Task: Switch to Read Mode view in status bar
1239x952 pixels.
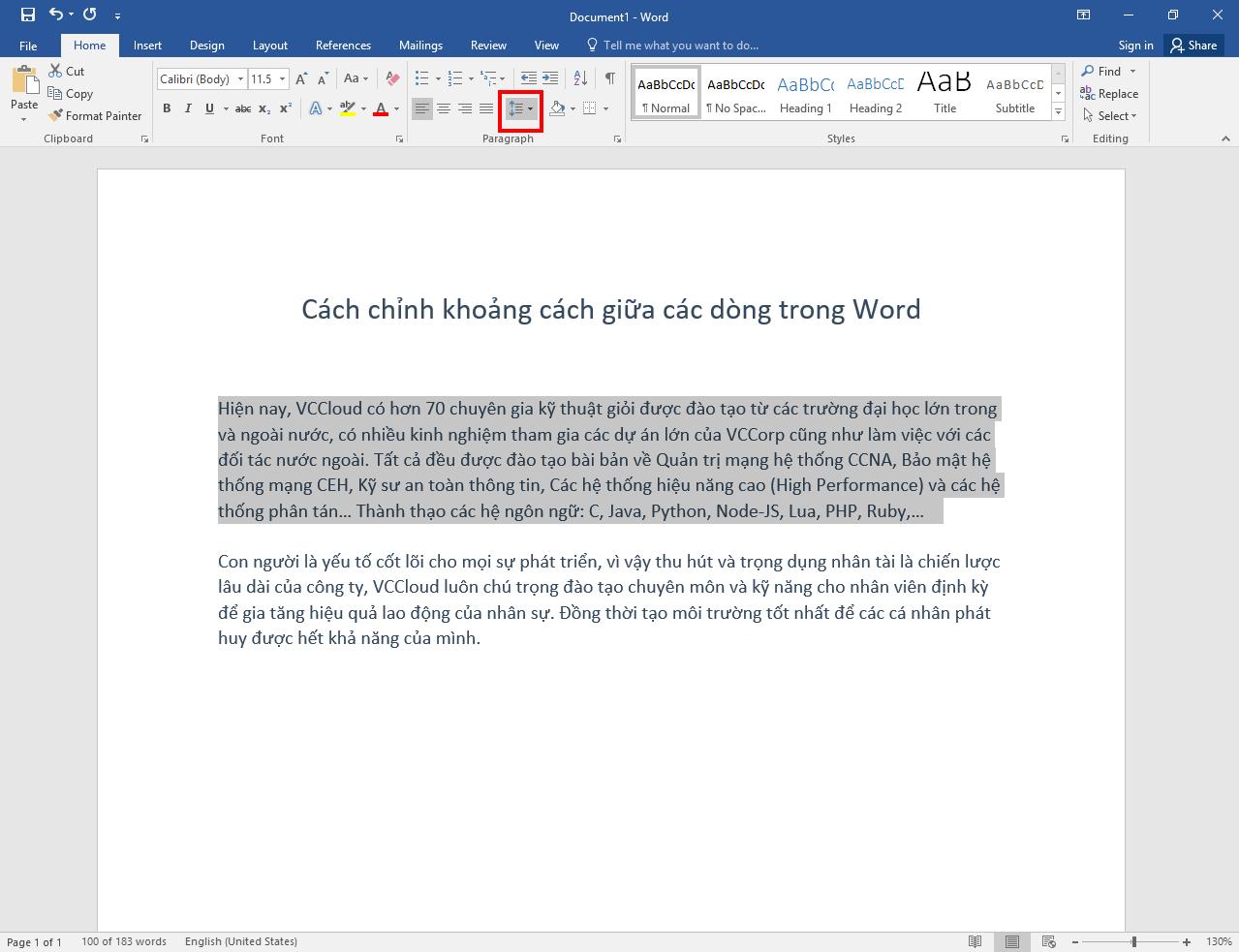Action: [976, 941]
